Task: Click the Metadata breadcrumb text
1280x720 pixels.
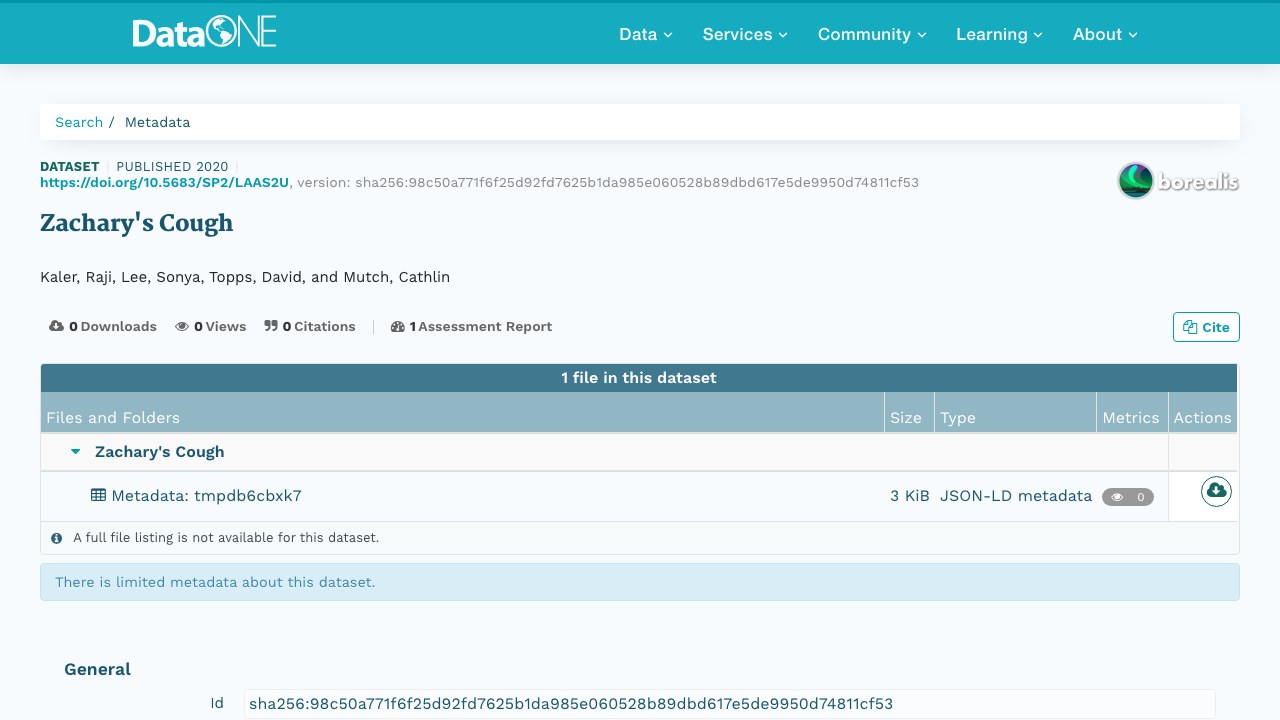Action: point(157,122)
